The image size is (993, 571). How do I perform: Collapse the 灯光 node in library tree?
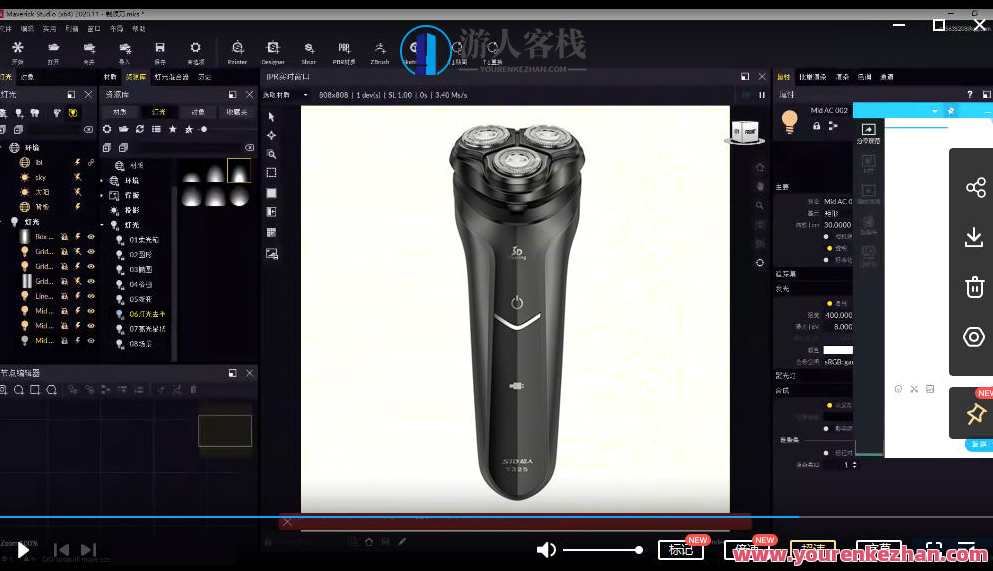coord(102,225)
